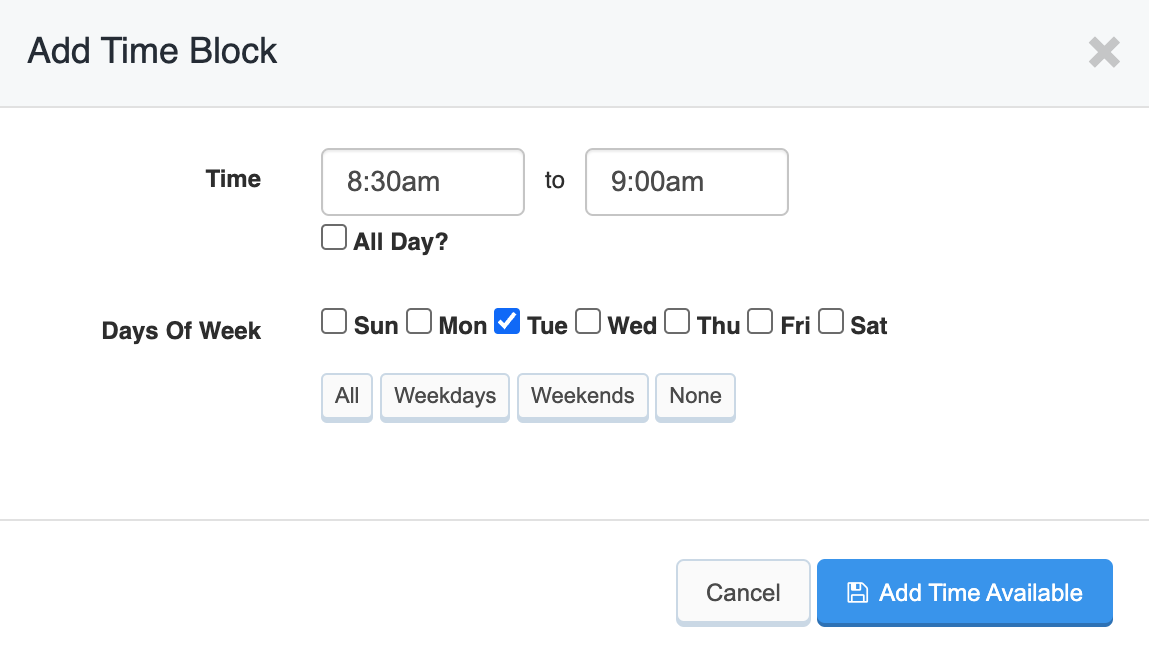Viewport: 1149px width, 651px height.
Task: Click the All days preset button
Action: 347,397
